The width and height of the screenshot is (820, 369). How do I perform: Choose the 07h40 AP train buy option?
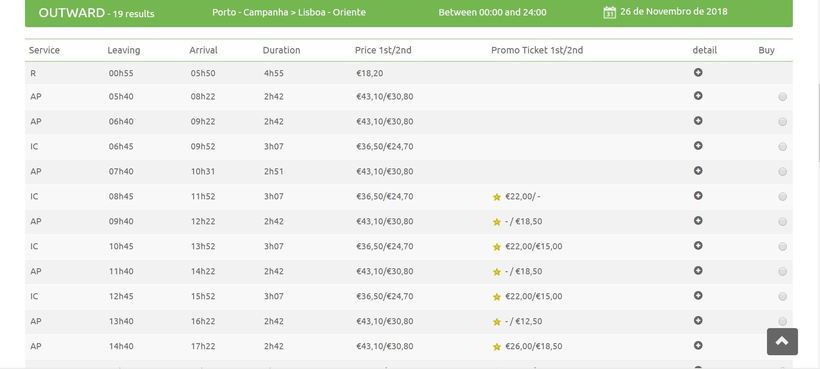tap(782, 171)
